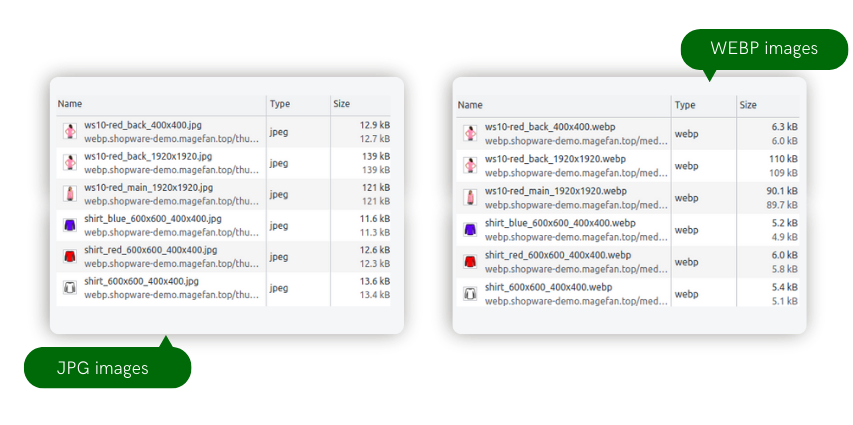The width and height of the screenshot is (853, 425).
Task: Sort JPG table by Type column header
Action: [x=280, y=104]
